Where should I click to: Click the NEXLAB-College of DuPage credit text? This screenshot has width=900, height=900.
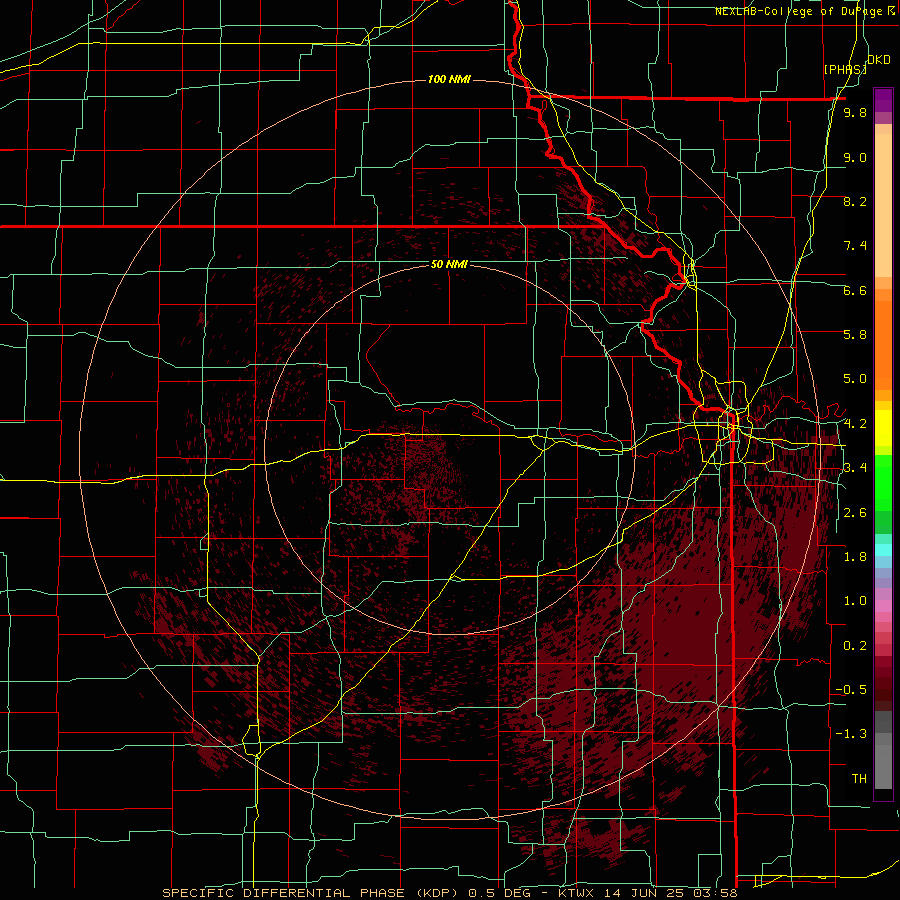[807, 11]
